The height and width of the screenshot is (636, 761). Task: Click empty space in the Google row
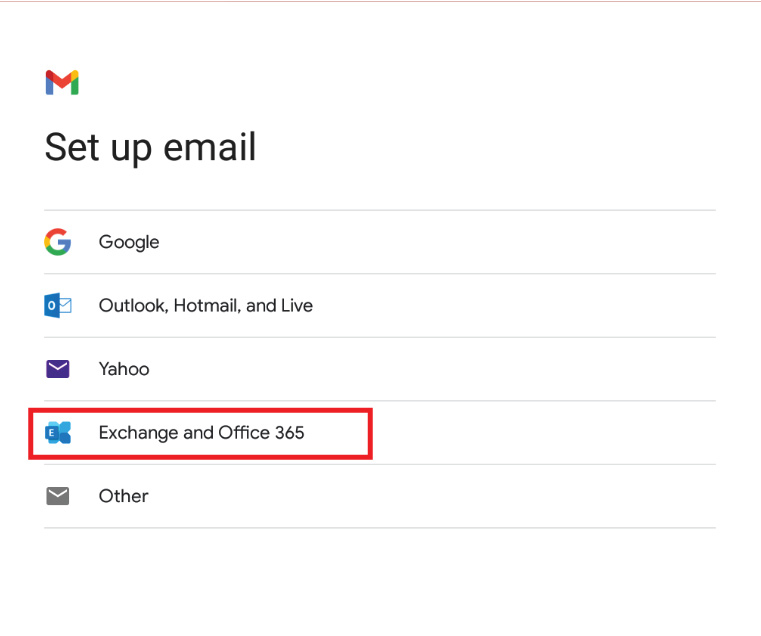point(437,242)
